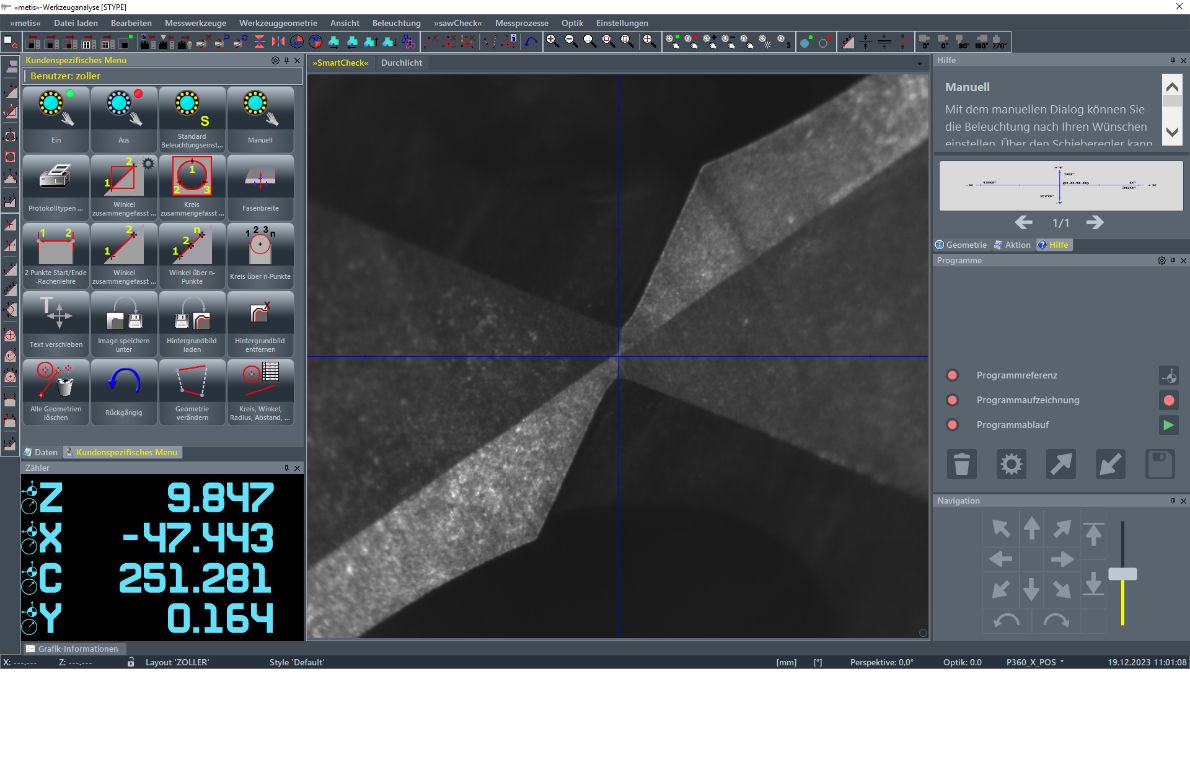Move axis up with Navigation up arrow
1190x763 pixels.
pos(1031,528)
